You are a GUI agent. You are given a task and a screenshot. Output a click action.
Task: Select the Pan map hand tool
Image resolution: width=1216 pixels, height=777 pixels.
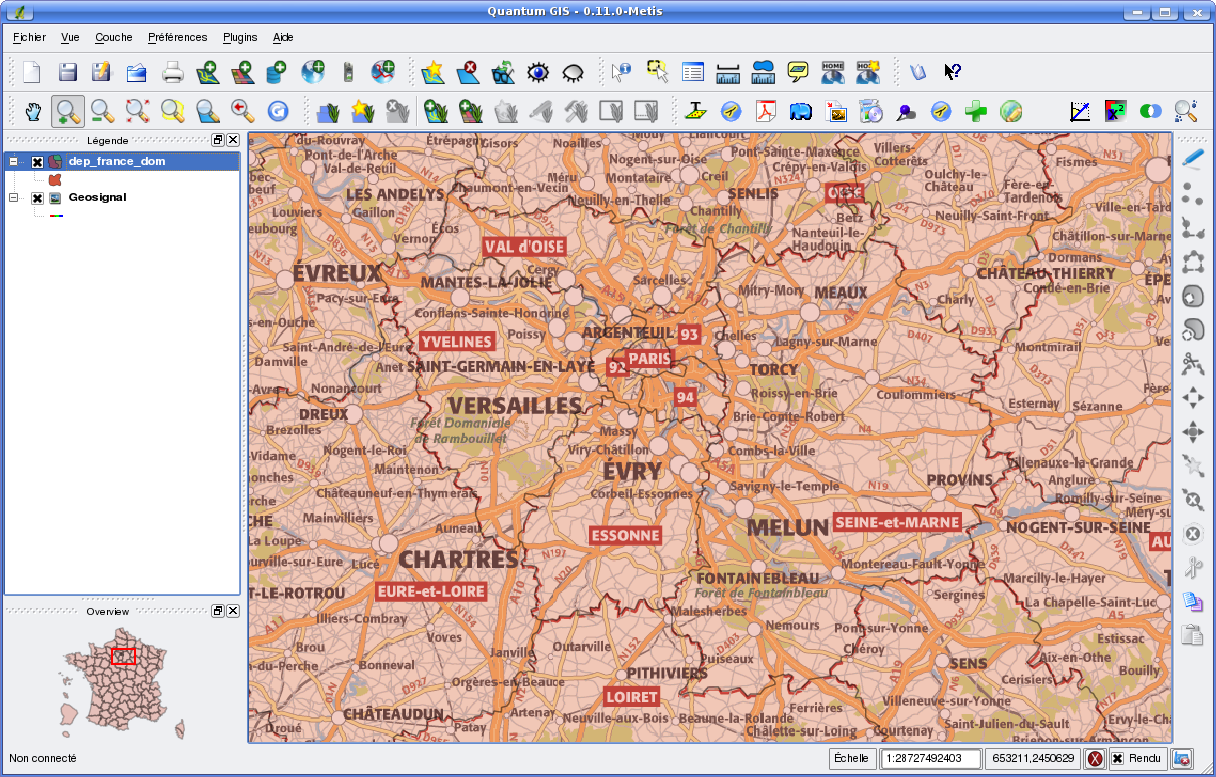(34, 111)
